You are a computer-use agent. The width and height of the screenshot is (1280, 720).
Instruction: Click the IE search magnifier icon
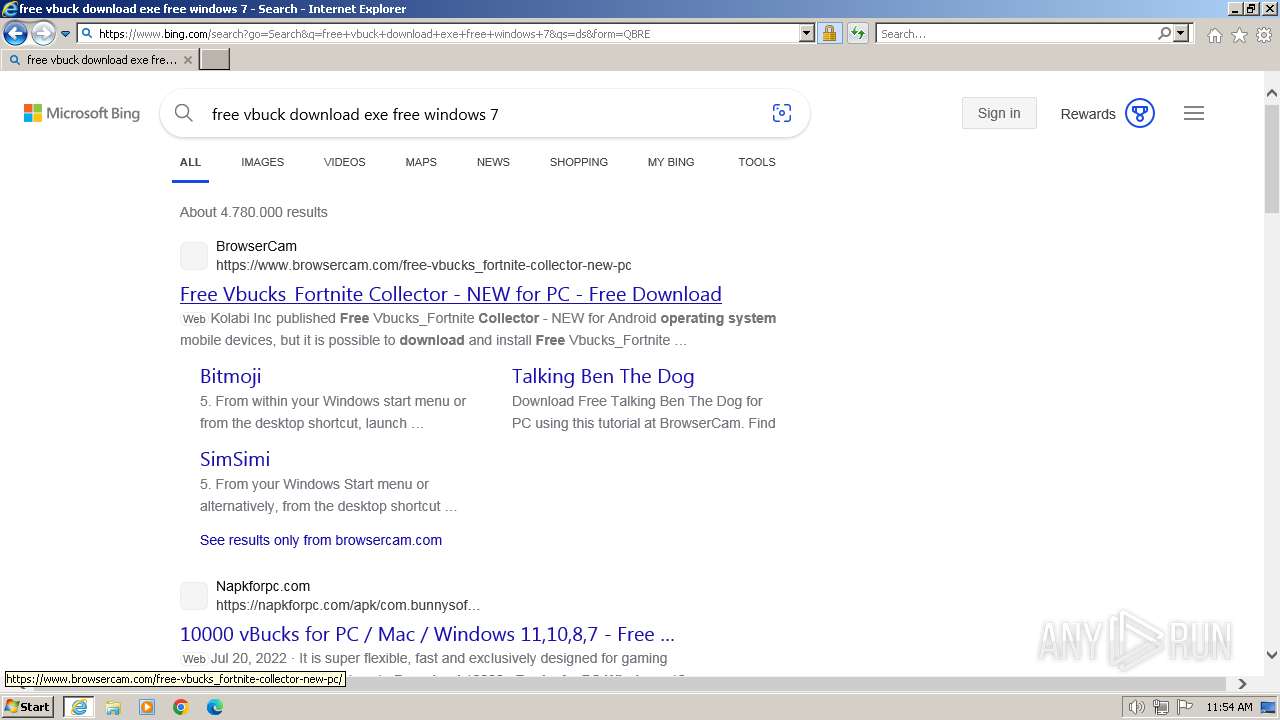1164,33
